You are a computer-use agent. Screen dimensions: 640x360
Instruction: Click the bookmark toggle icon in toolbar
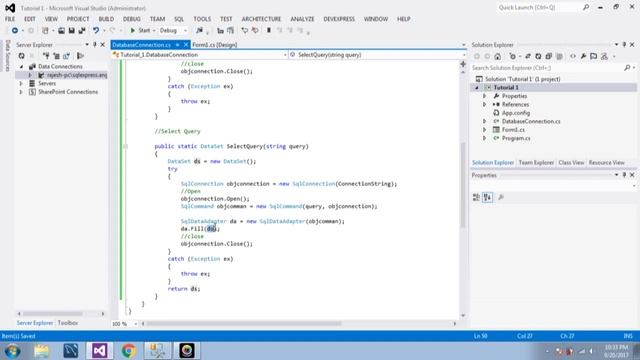tap(269, 30)
